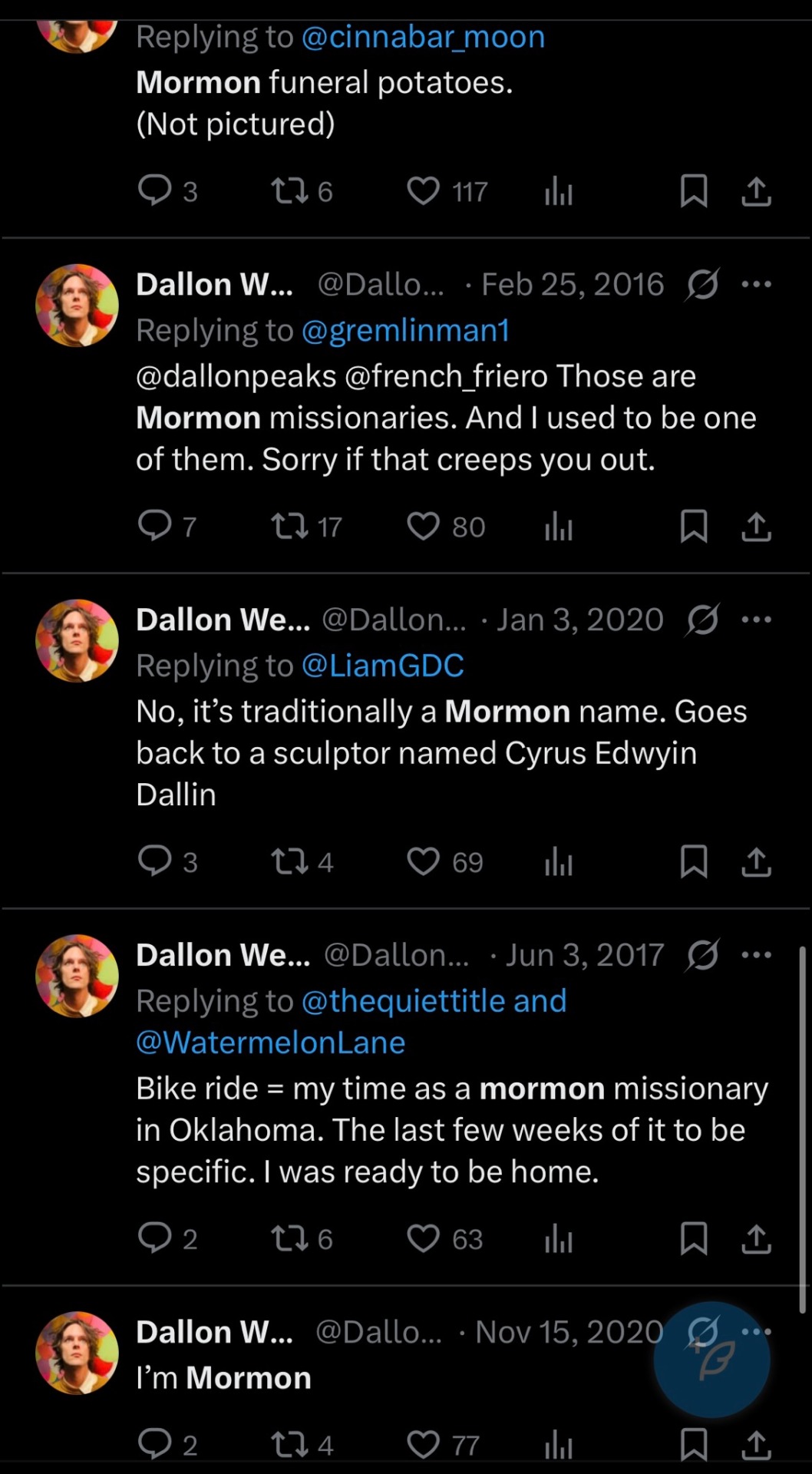Open more options on Feb 25, 2016 tweet

click(757, 285)
